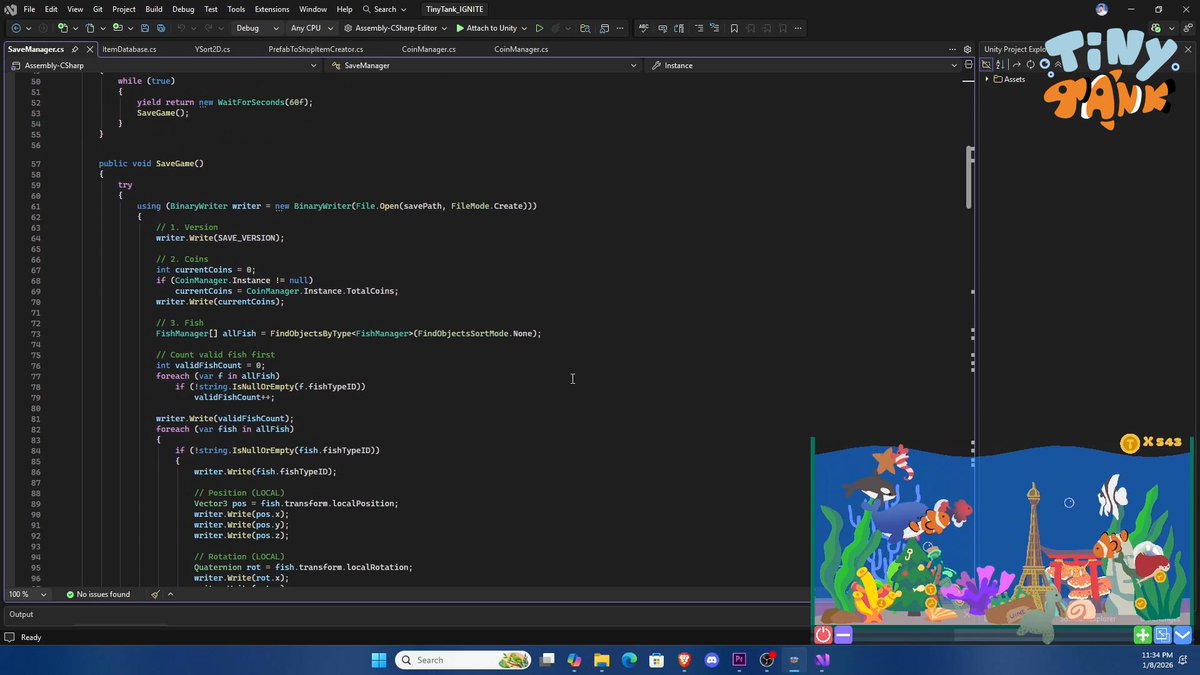Click the refresh icon in Unity Project Explorer
Image resolution: width=1200 pixels, height=675 pixels.
click(x=1030, y=65)
